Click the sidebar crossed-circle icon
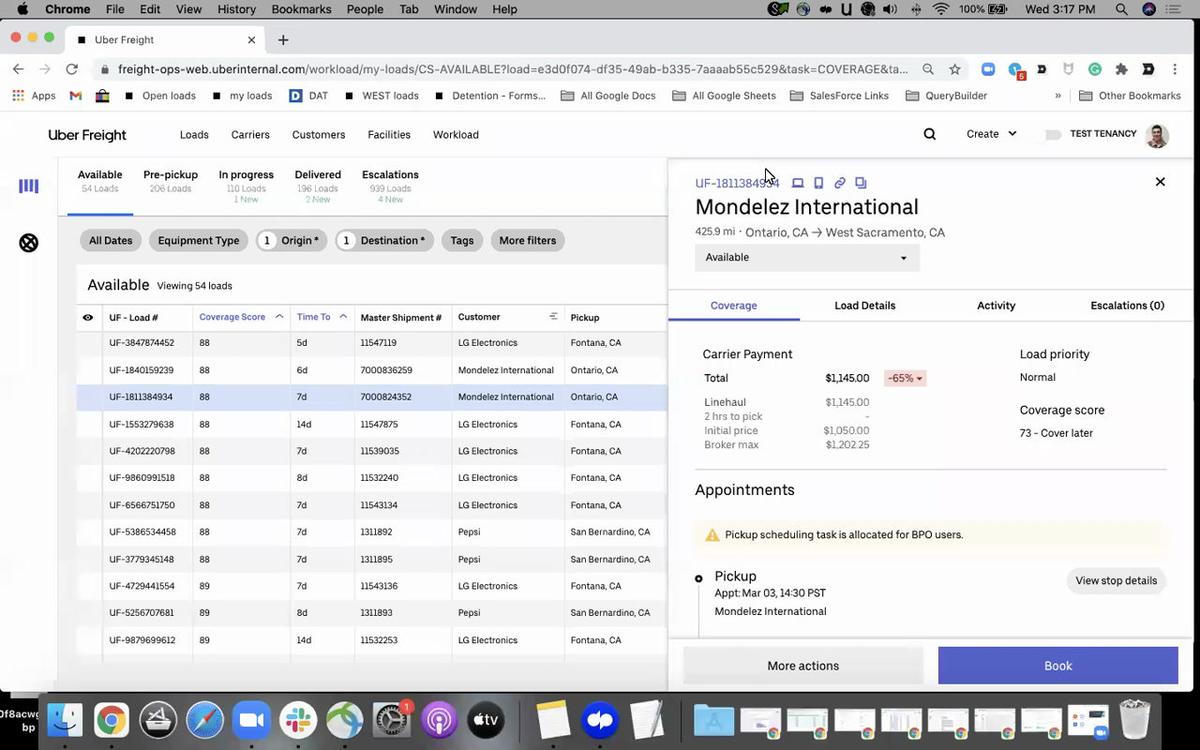The width and height of the screenshot is (1200, 750). point(29,242)
